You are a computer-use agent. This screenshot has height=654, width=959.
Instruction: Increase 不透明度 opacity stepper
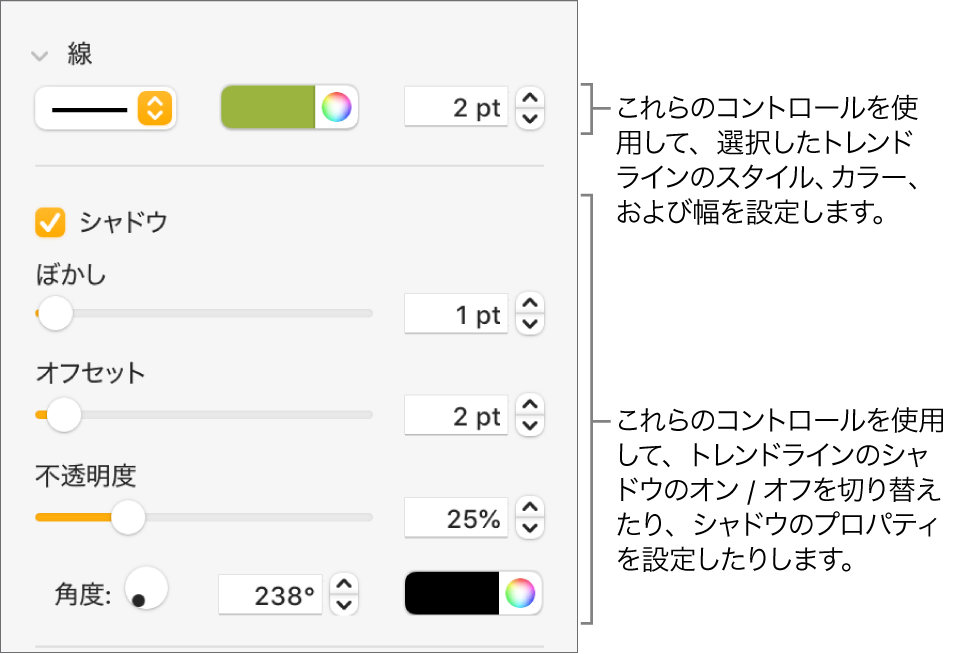[531, 508]
